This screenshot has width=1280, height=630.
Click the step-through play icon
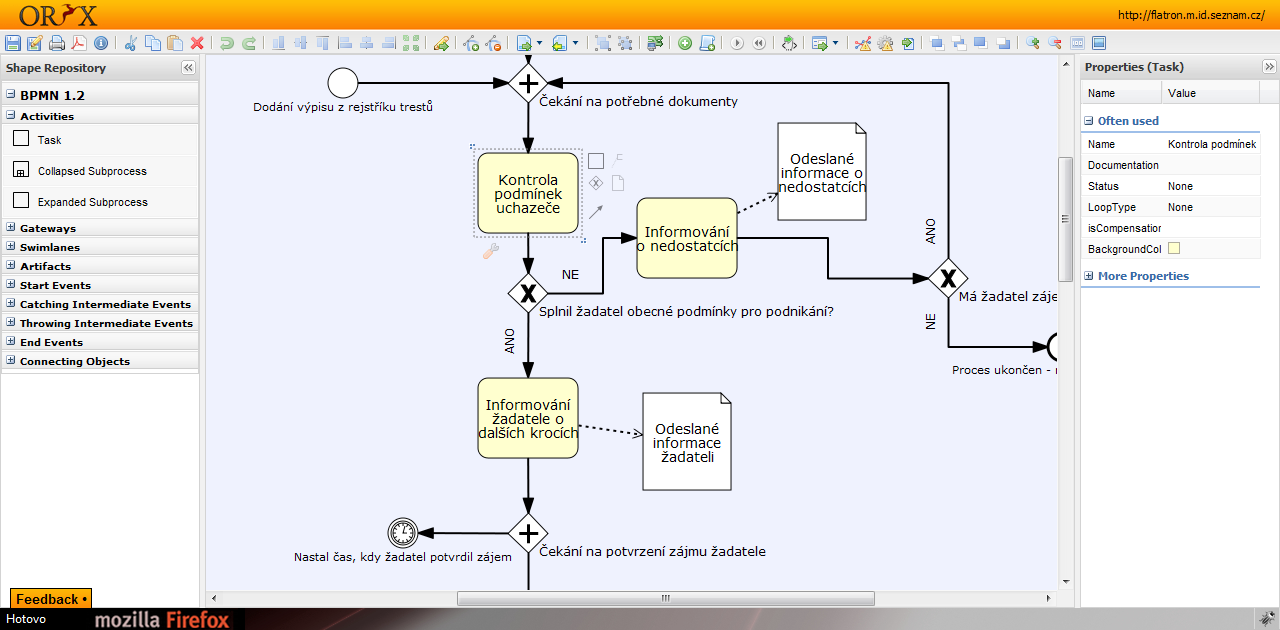tap(737, 43)
